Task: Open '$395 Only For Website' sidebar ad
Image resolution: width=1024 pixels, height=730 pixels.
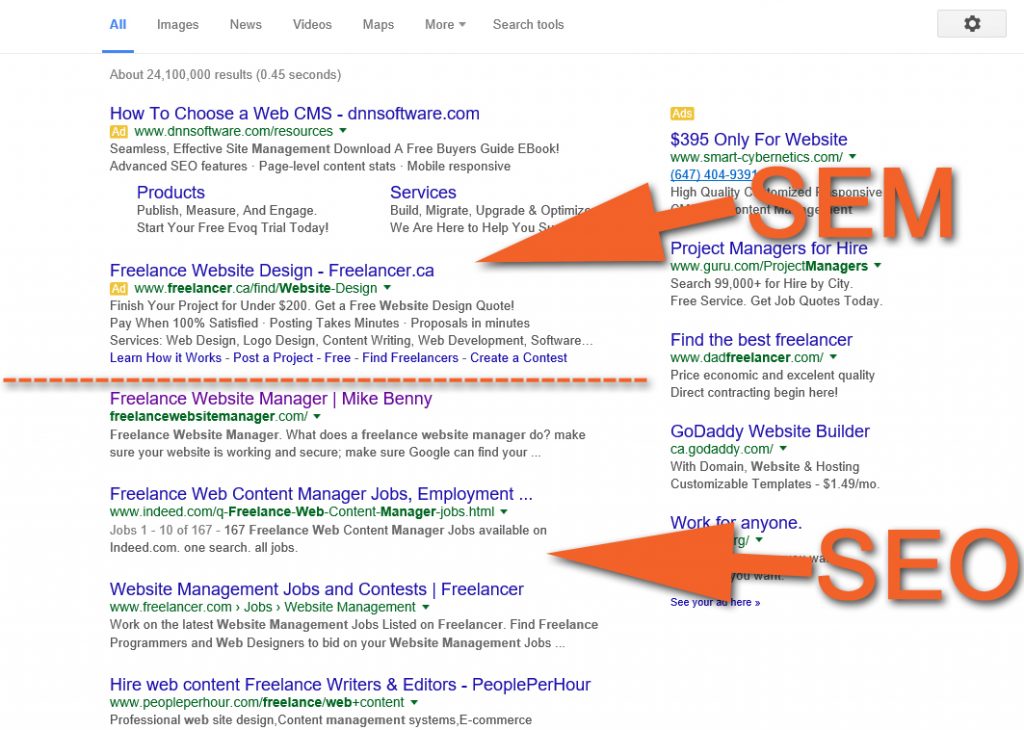Action: [x=759, y=140]
